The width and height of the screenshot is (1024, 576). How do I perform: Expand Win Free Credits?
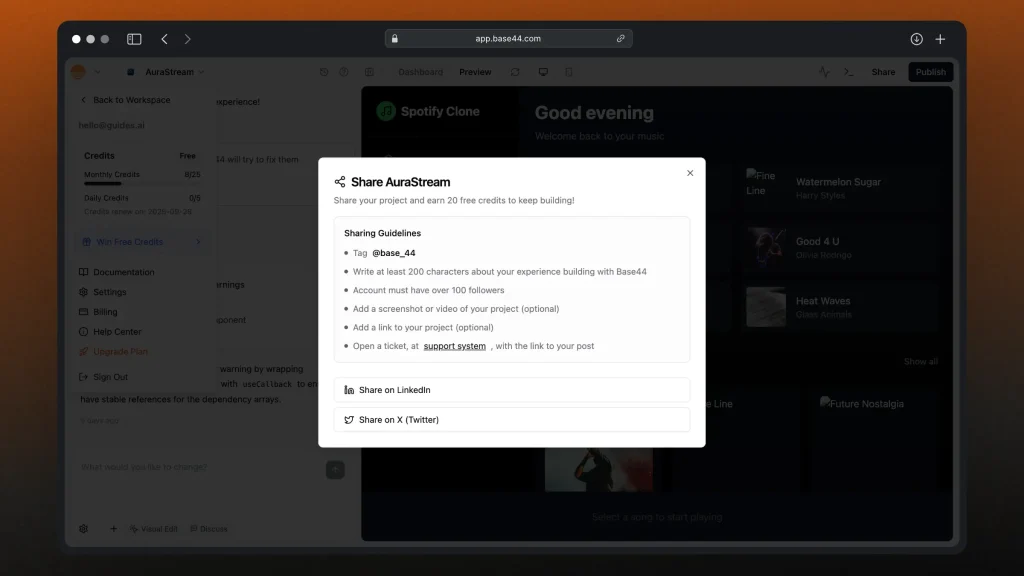[x=141, y=242]
